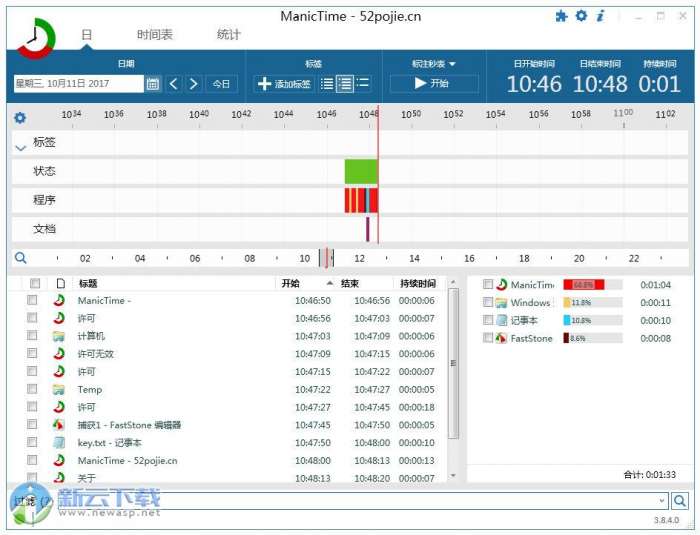Check the 'ManicTime -' row checkbox
The image size is (700, 535).
click(32, 300)
